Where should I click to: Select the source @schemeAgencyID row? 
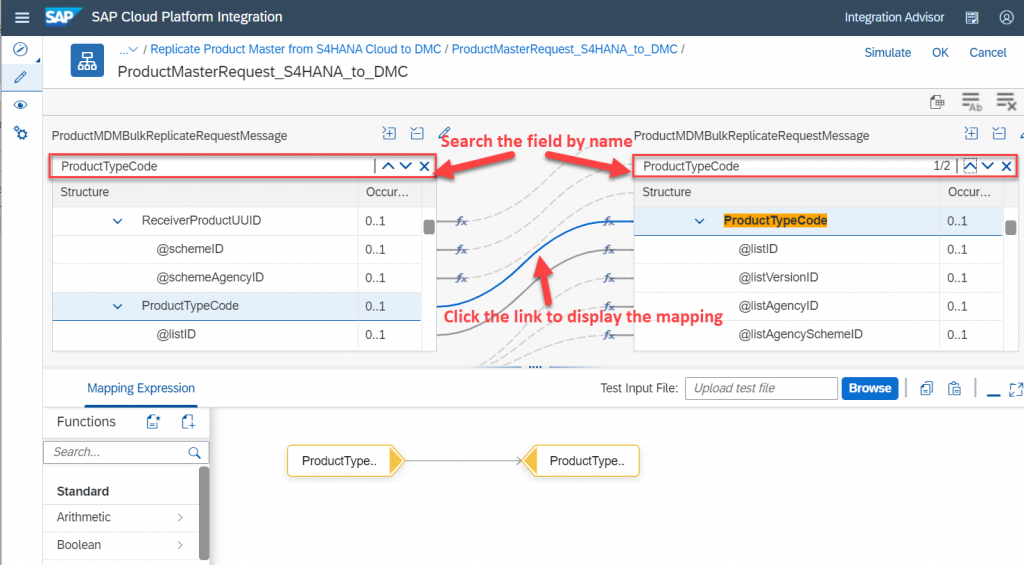coord(237,278)
